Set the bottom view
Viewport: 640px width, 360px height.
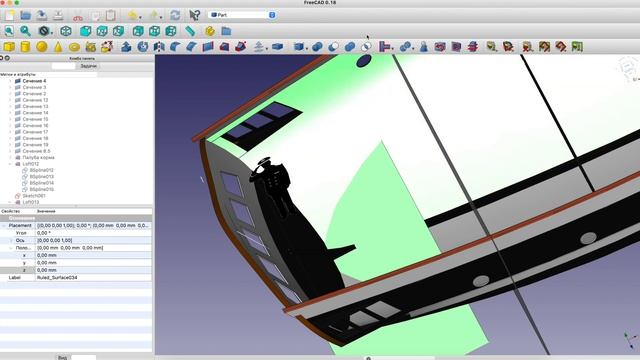154,31
